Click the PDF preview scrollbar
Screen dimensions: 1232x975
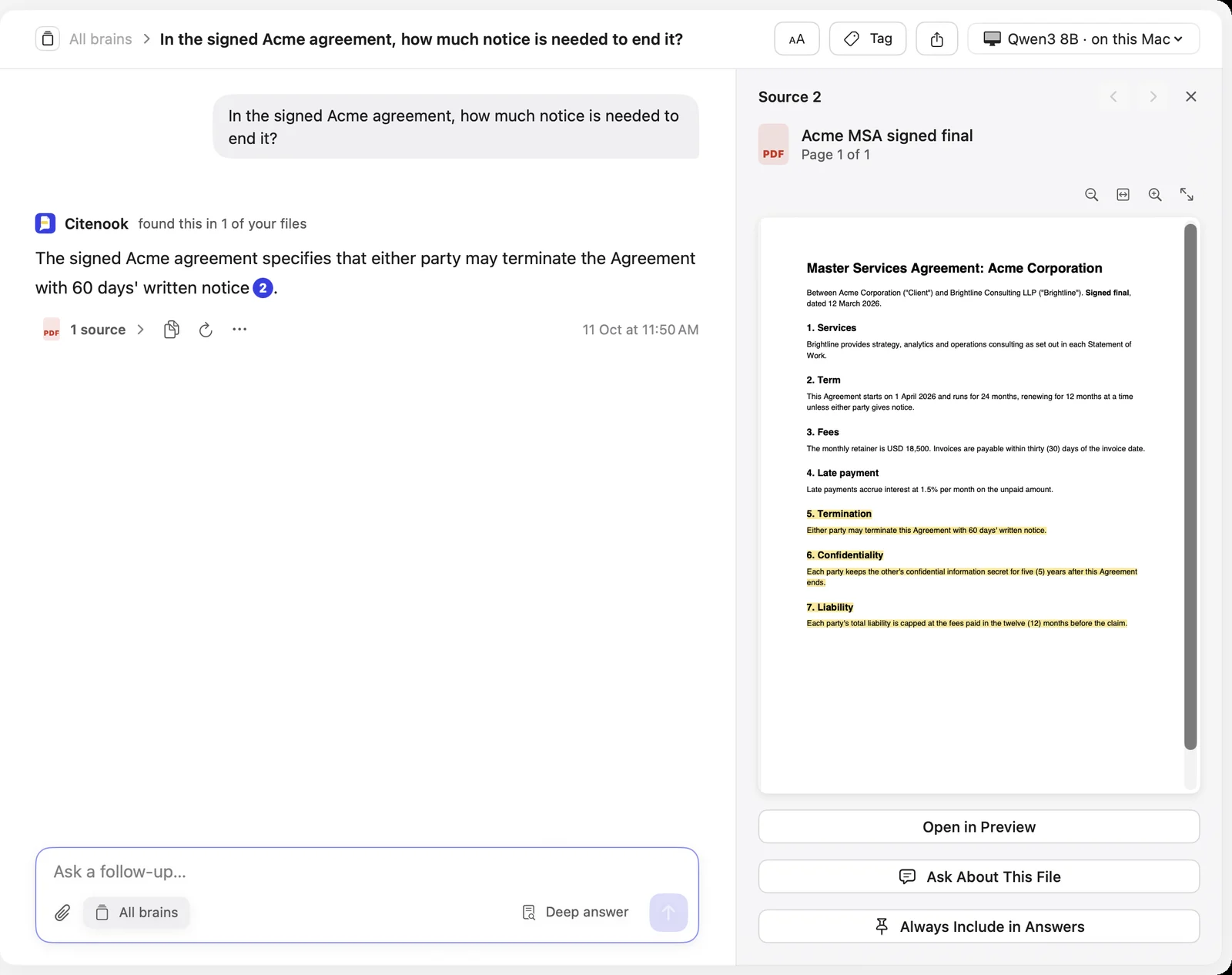pyautogui.click(x=1190, y=487)
